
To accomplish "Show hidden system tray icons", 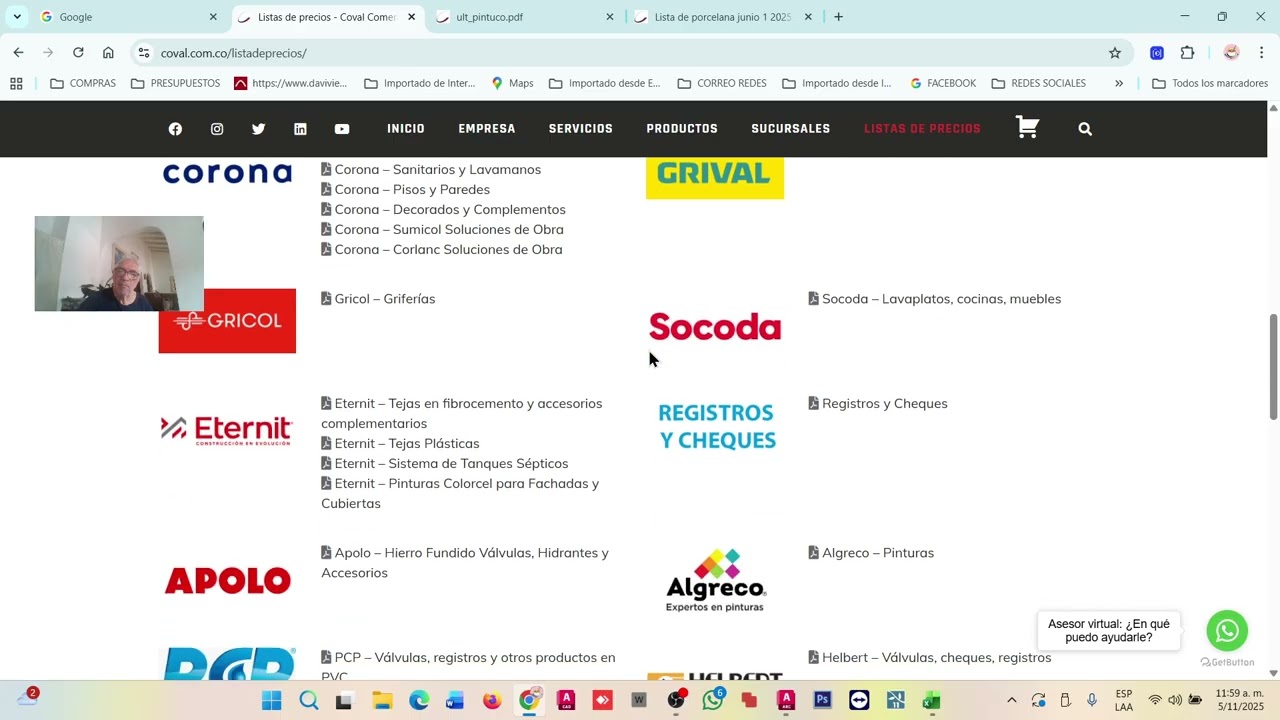I will coord(1011,701).
